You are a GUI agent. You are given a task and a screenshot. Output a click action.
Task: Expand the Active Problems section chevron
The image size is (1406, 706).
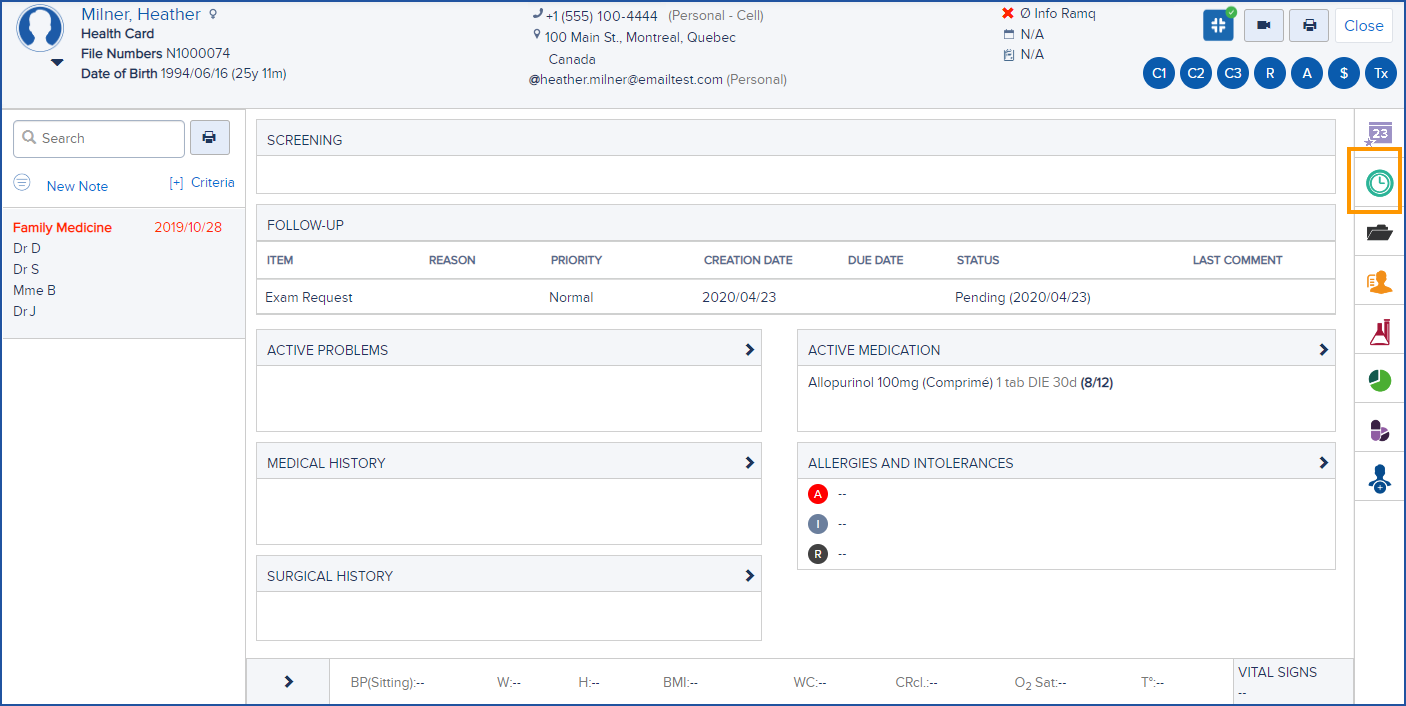(748, 347)
